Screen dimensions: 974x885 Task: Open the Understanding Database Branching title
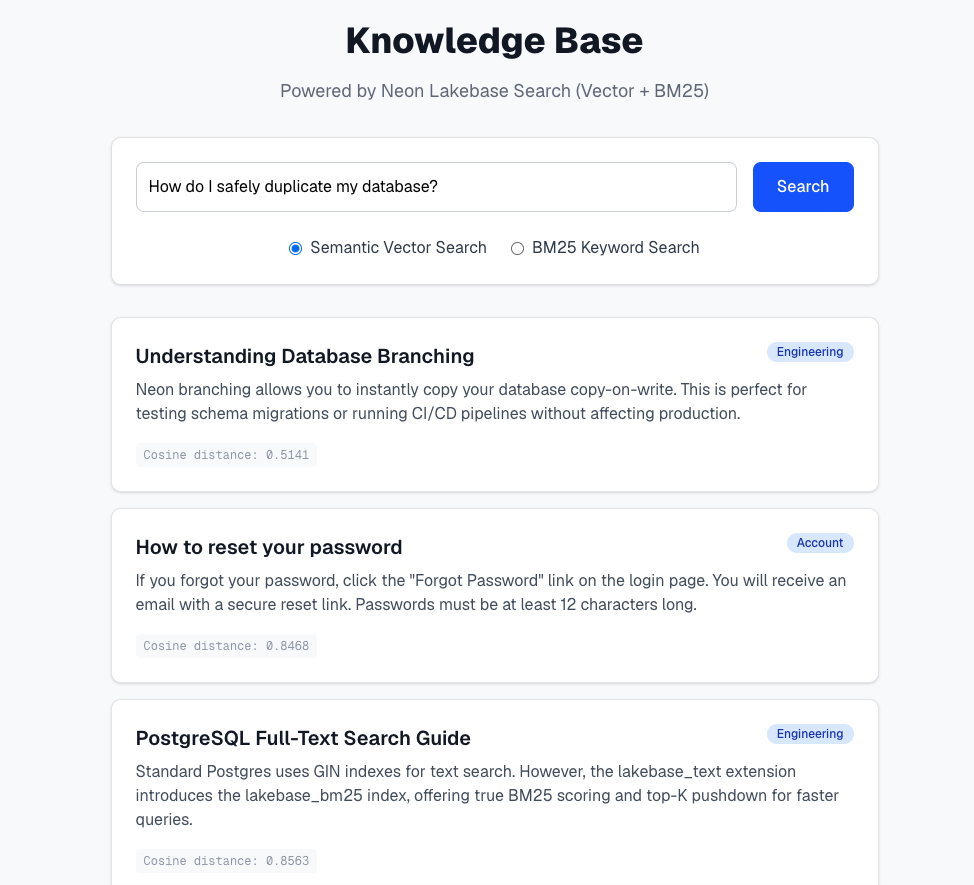coord(305,356)
